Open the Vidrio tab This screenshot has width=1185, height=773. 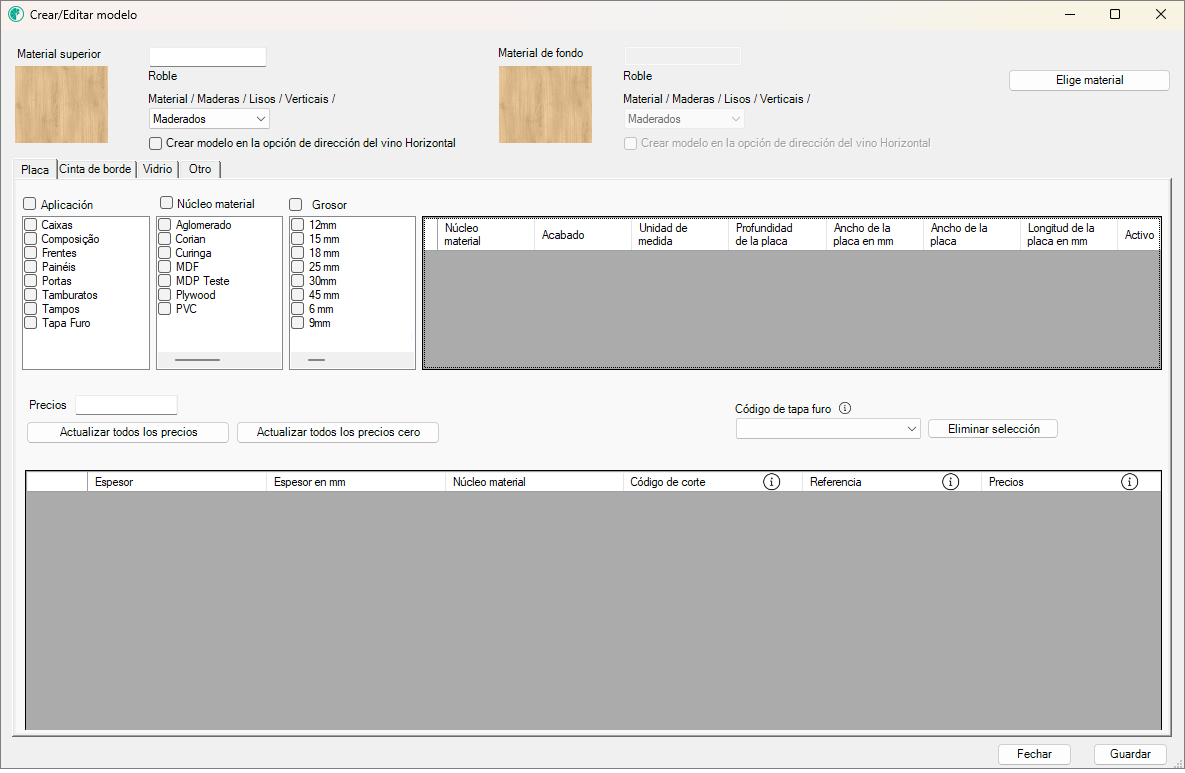[x=158, y=169]
